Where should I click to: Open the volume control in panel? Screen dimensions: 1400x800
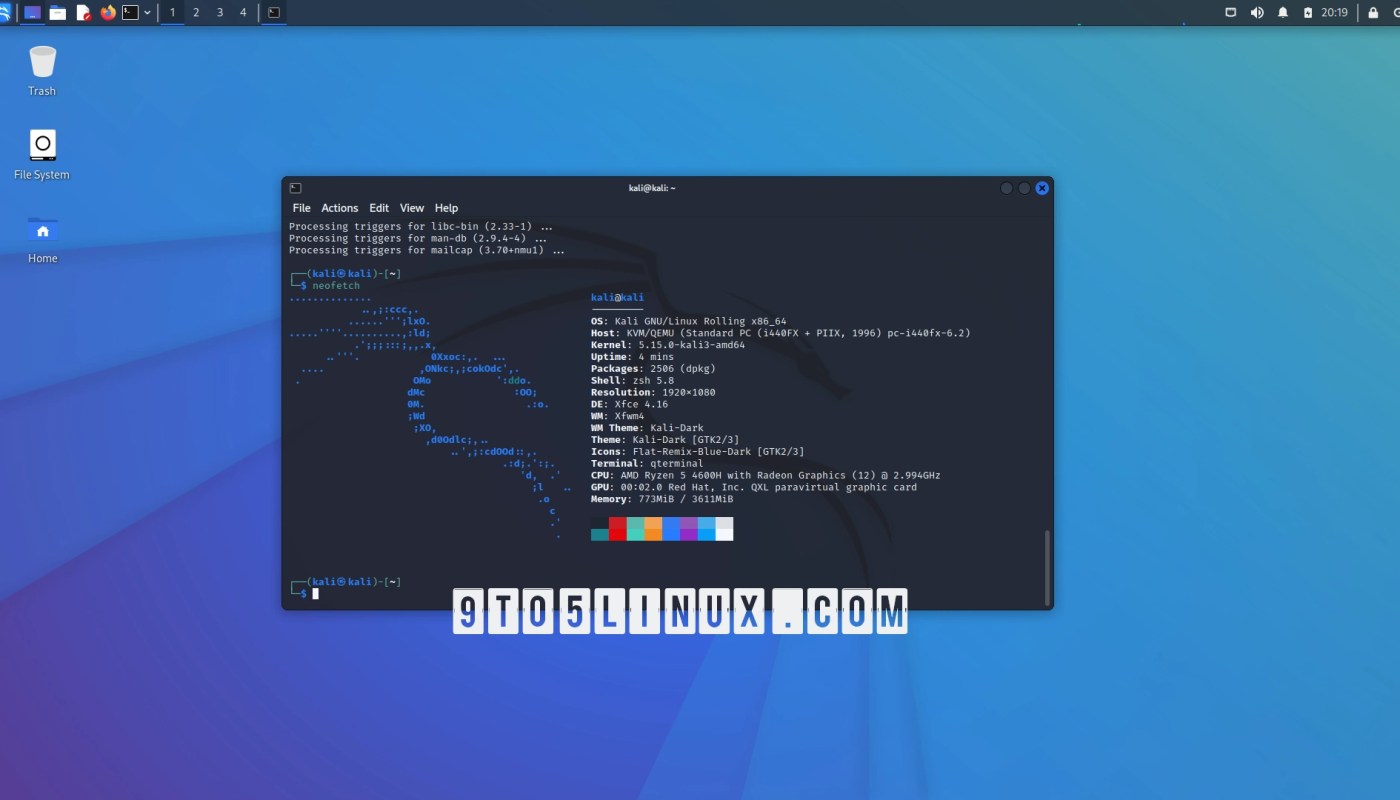tap(1257, 13)
